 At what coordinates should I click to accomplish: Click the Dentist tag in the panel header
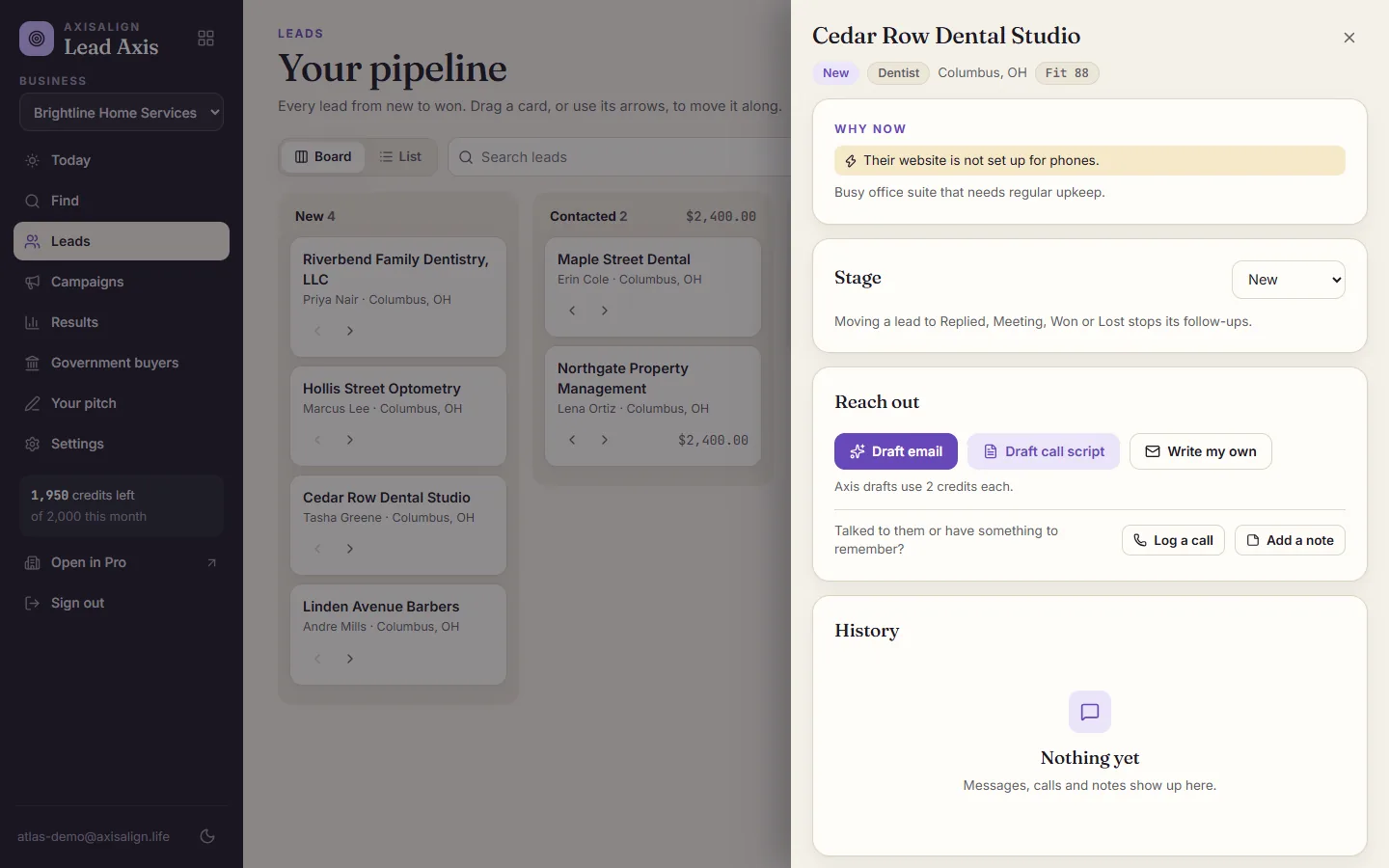pos(898,73)
